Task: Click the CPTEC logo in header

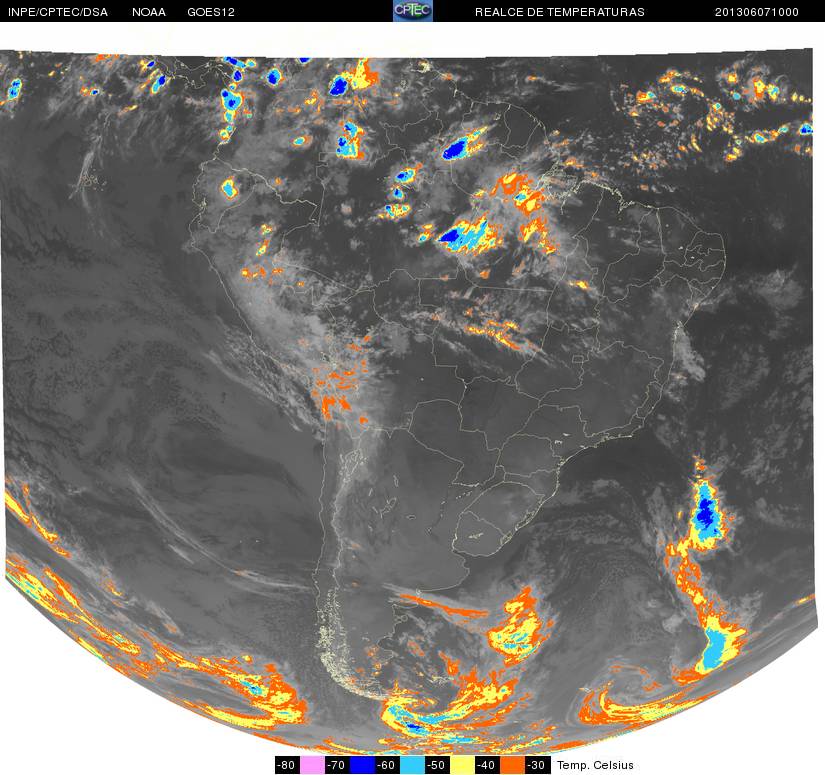Action: pyautogui.click(x=412, y=11)
